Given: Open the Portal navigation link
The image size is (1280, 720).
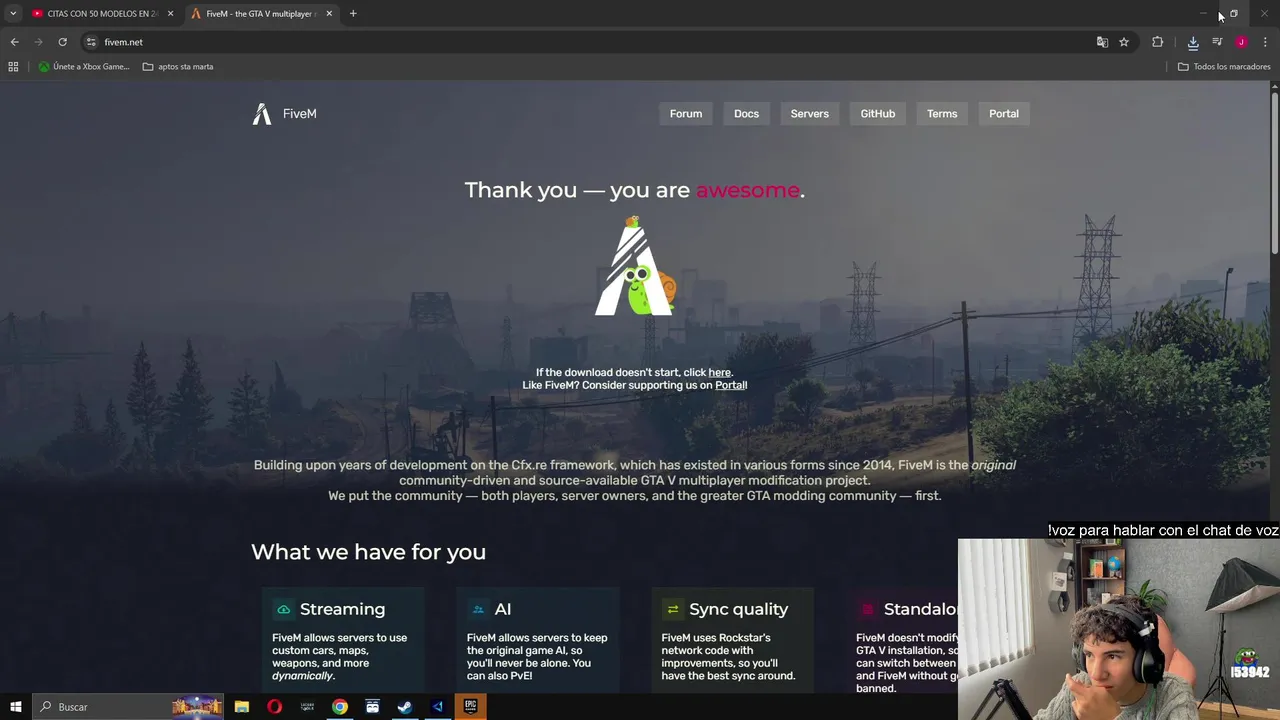Looking at the screenshot, I should pyautogui.click(x=1003, y=114).
